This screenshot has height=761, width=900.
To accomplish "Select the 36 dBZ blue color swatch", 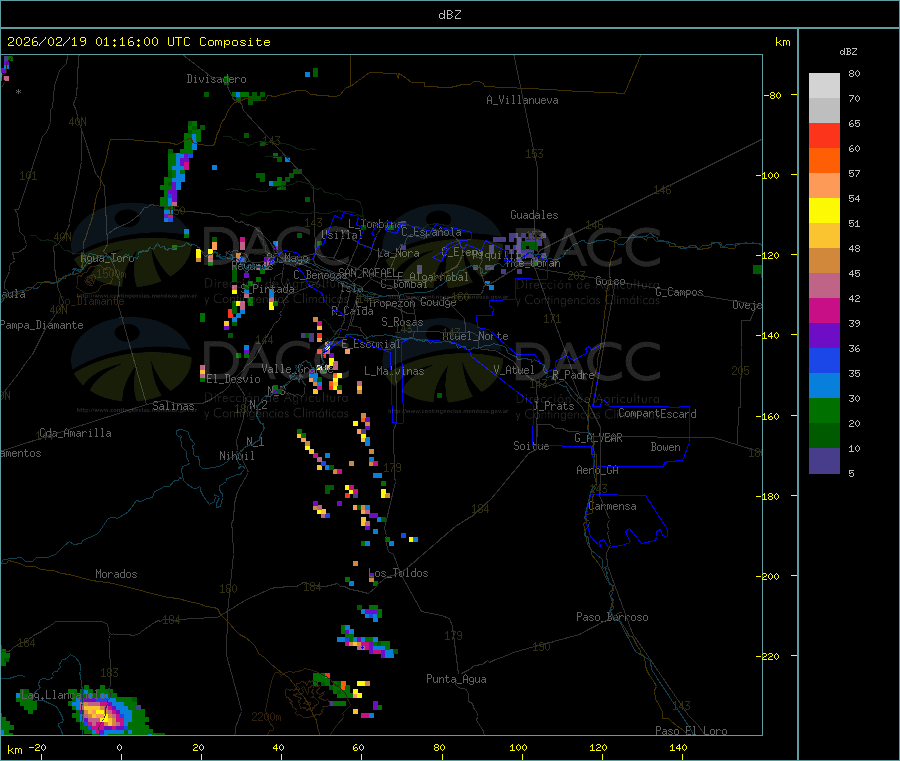I will pos(824,360).
